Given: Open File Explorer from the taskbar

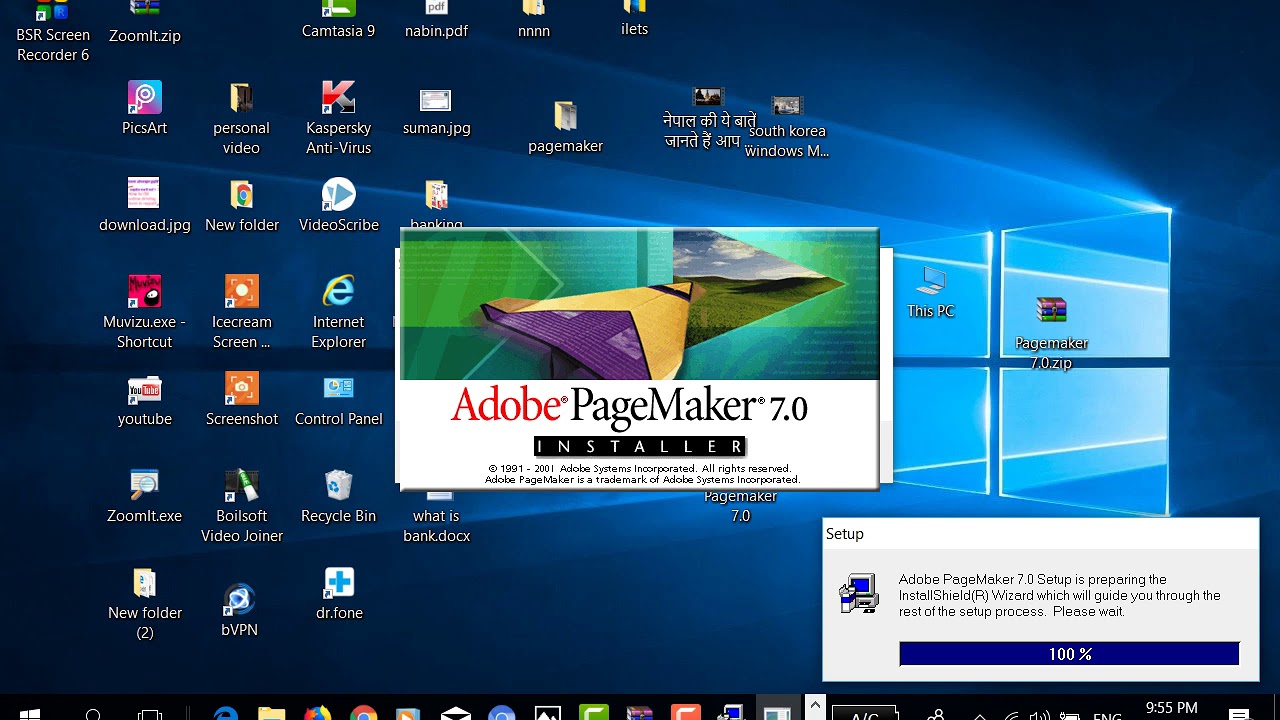Looking at the screenshot, I should click(272, 714).
